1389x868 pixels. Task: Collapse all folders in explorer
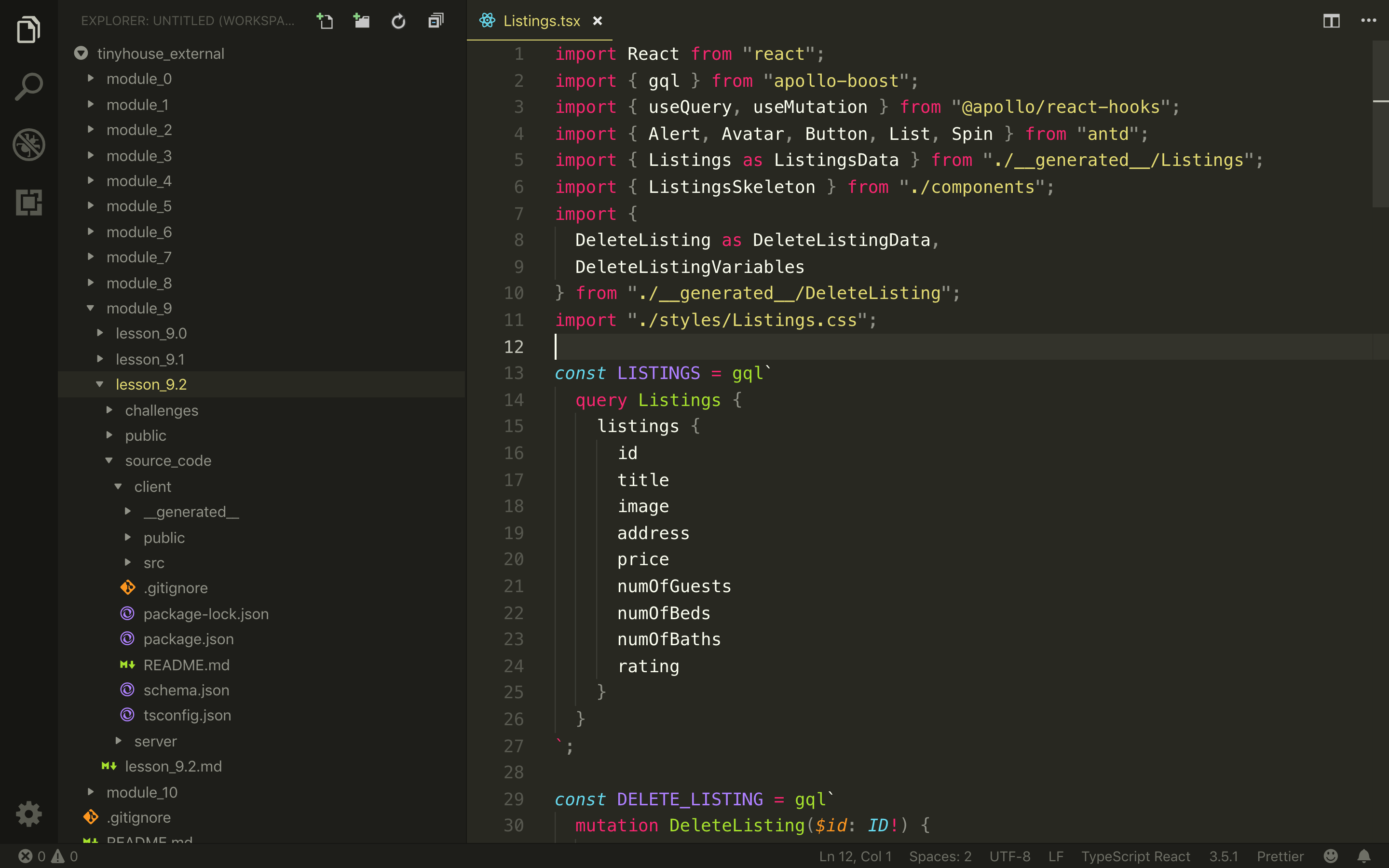point(436,21)
